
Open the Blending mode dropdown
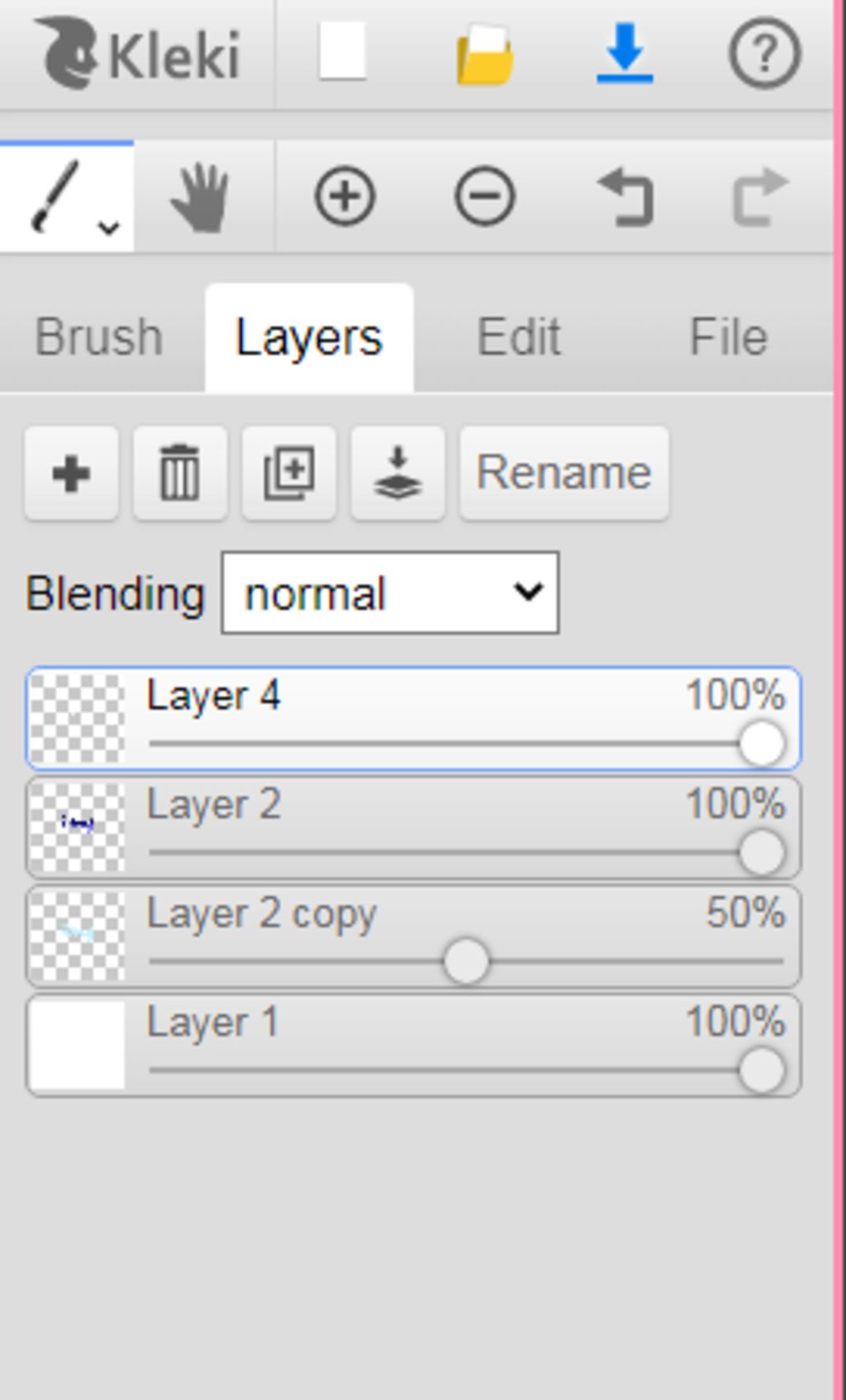pyautogui.click(x=390, y=593)
